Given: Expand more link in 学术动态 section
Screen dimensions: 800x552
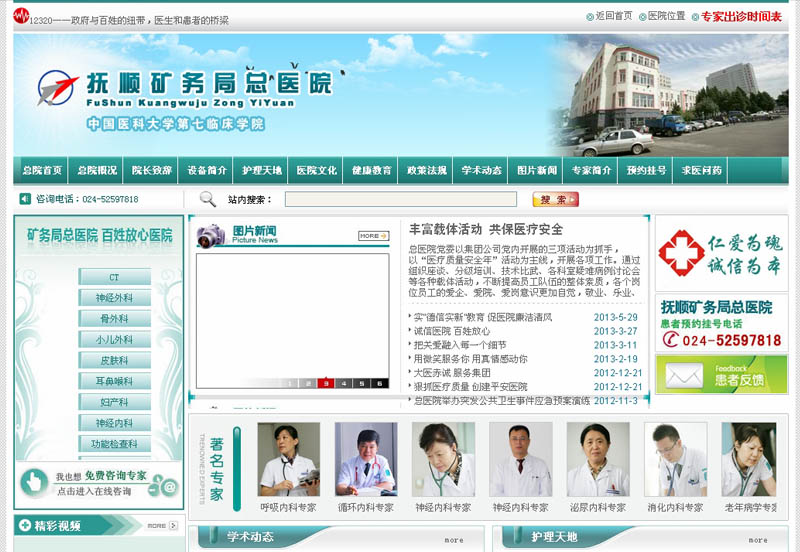Looking at the screenshot, I should coord(453,539).
